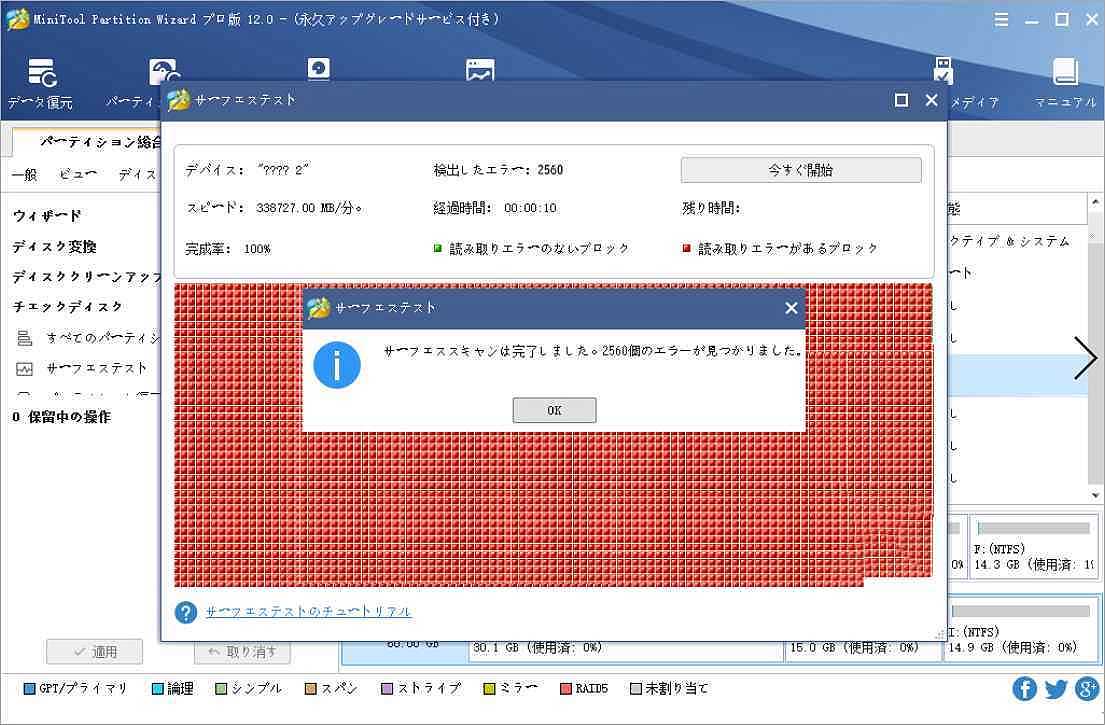Click the スピード 338727.00 MB/分 value
This screenshot has height=725, width=1105.
pos(309,209)
